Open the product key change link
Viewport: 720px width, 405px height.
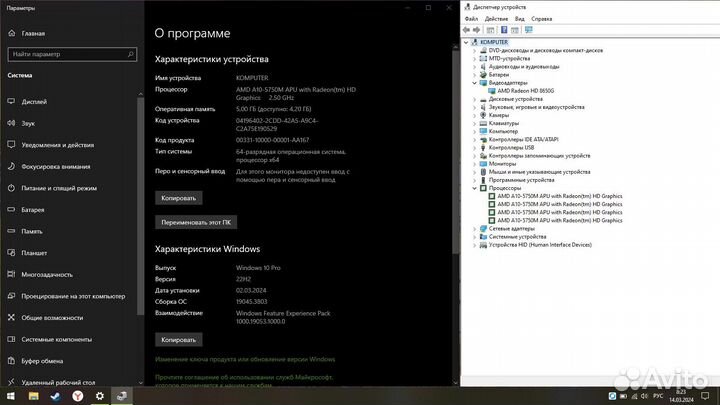(x=245, y=359)
